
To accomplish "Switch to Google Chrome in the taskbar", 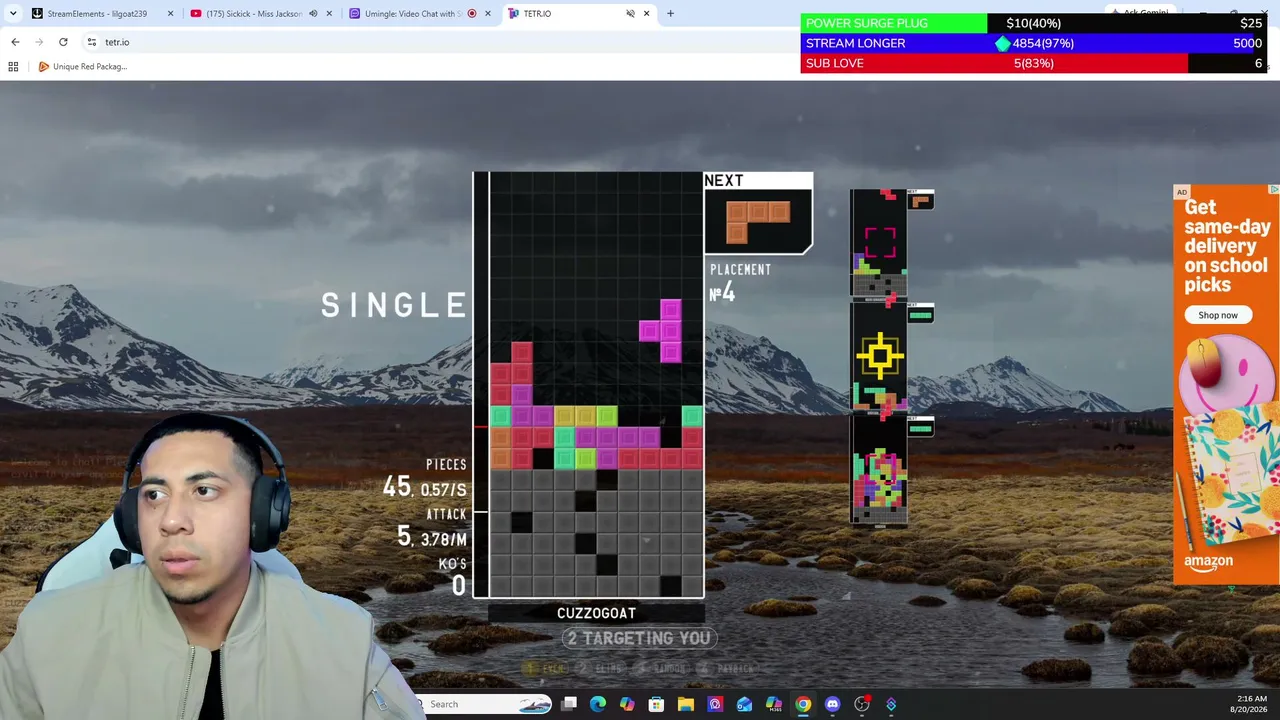I will click(x=803, y=704).
